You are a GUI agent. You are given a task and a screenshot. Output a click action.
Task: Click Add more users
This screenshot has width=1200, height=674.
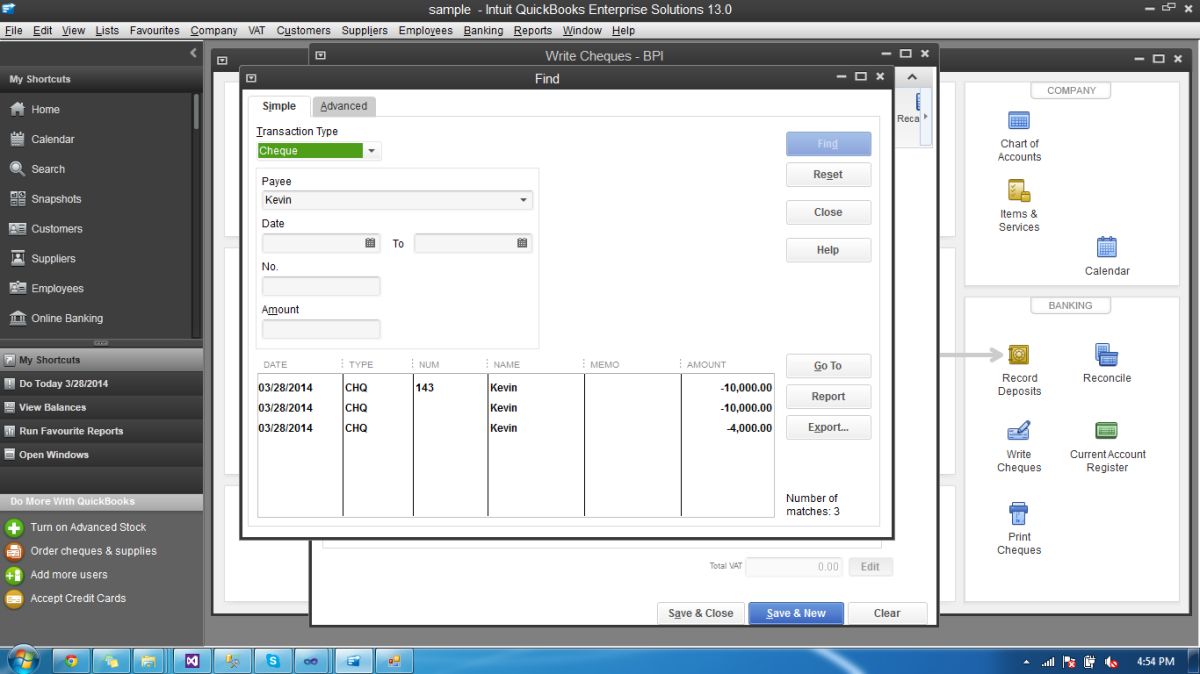69,575
